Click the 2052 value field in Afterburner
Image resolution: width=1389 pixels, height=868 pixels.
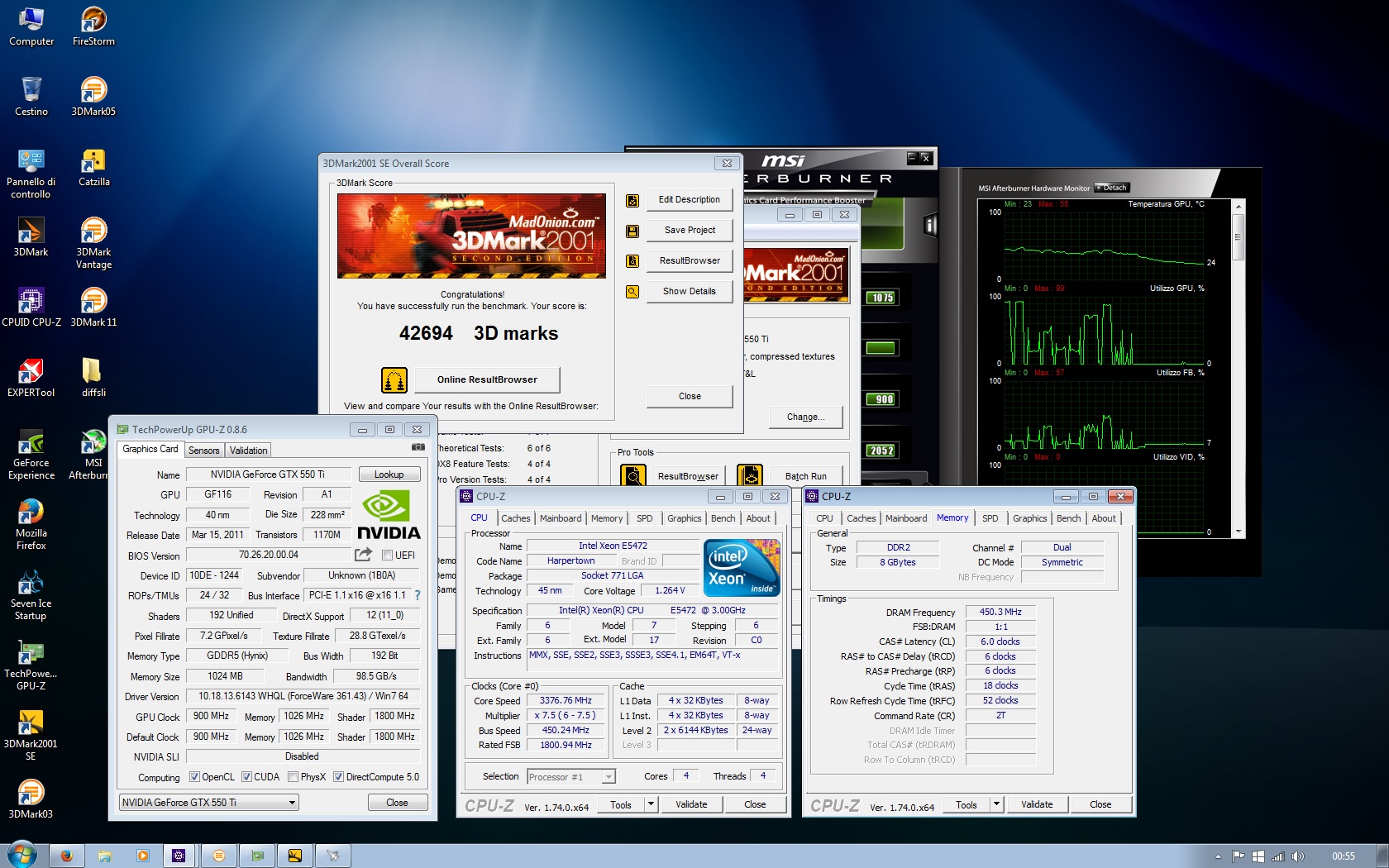point(881,451)
